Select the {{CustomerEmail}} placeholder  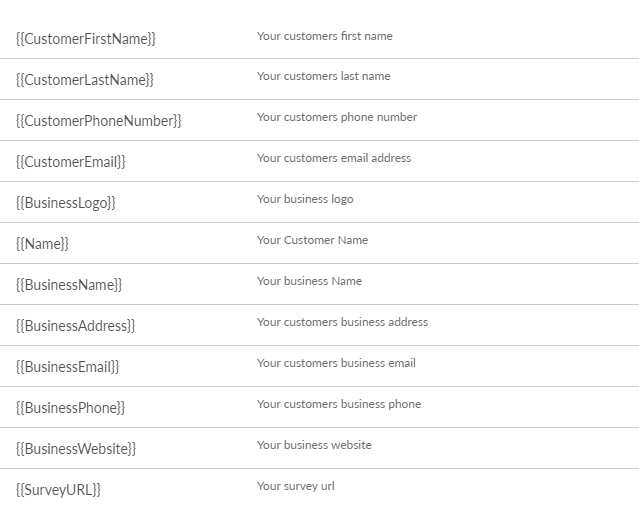(x=71, y=162)
